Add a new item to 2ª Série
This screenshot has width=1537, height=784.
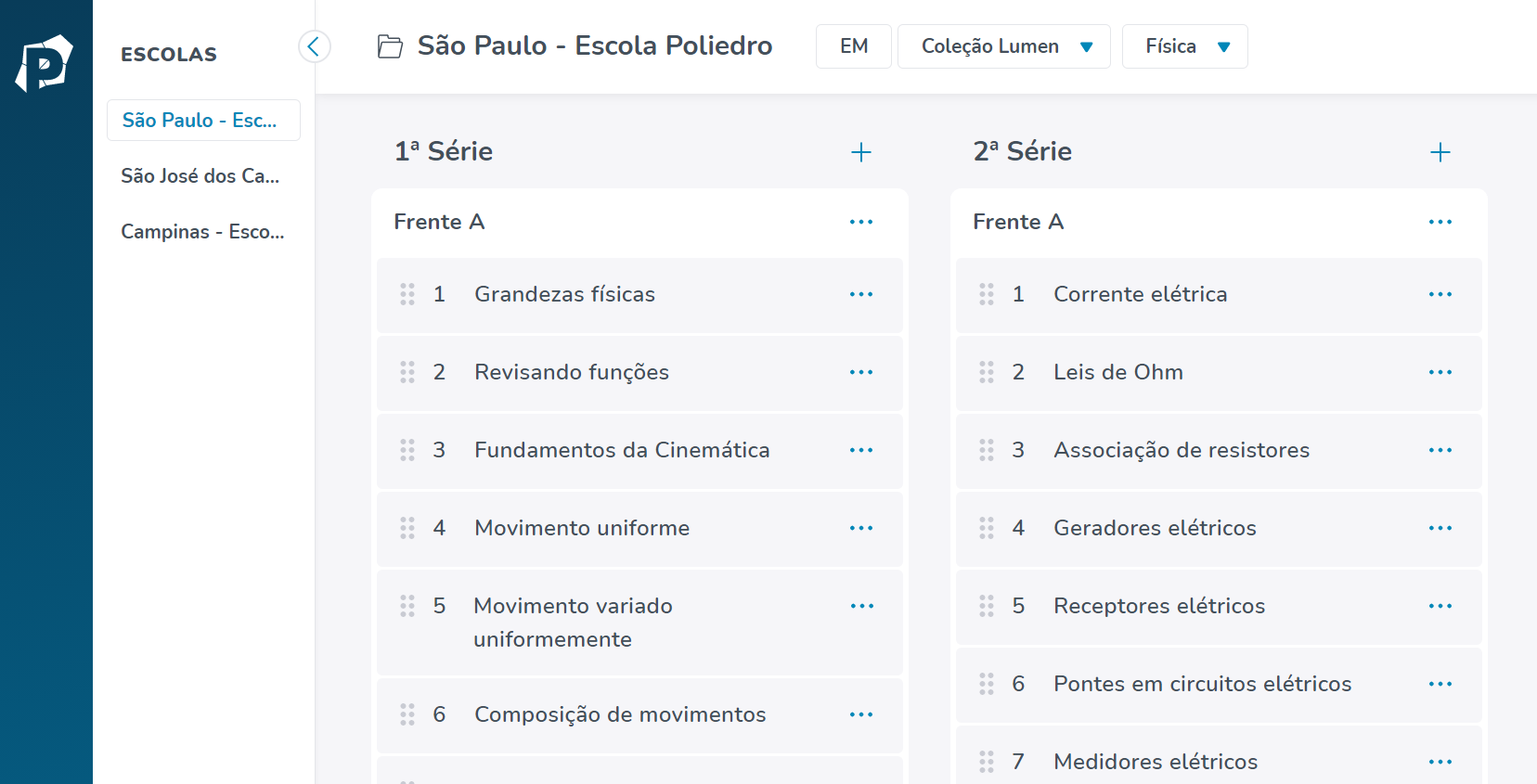tap(1440, 152)
